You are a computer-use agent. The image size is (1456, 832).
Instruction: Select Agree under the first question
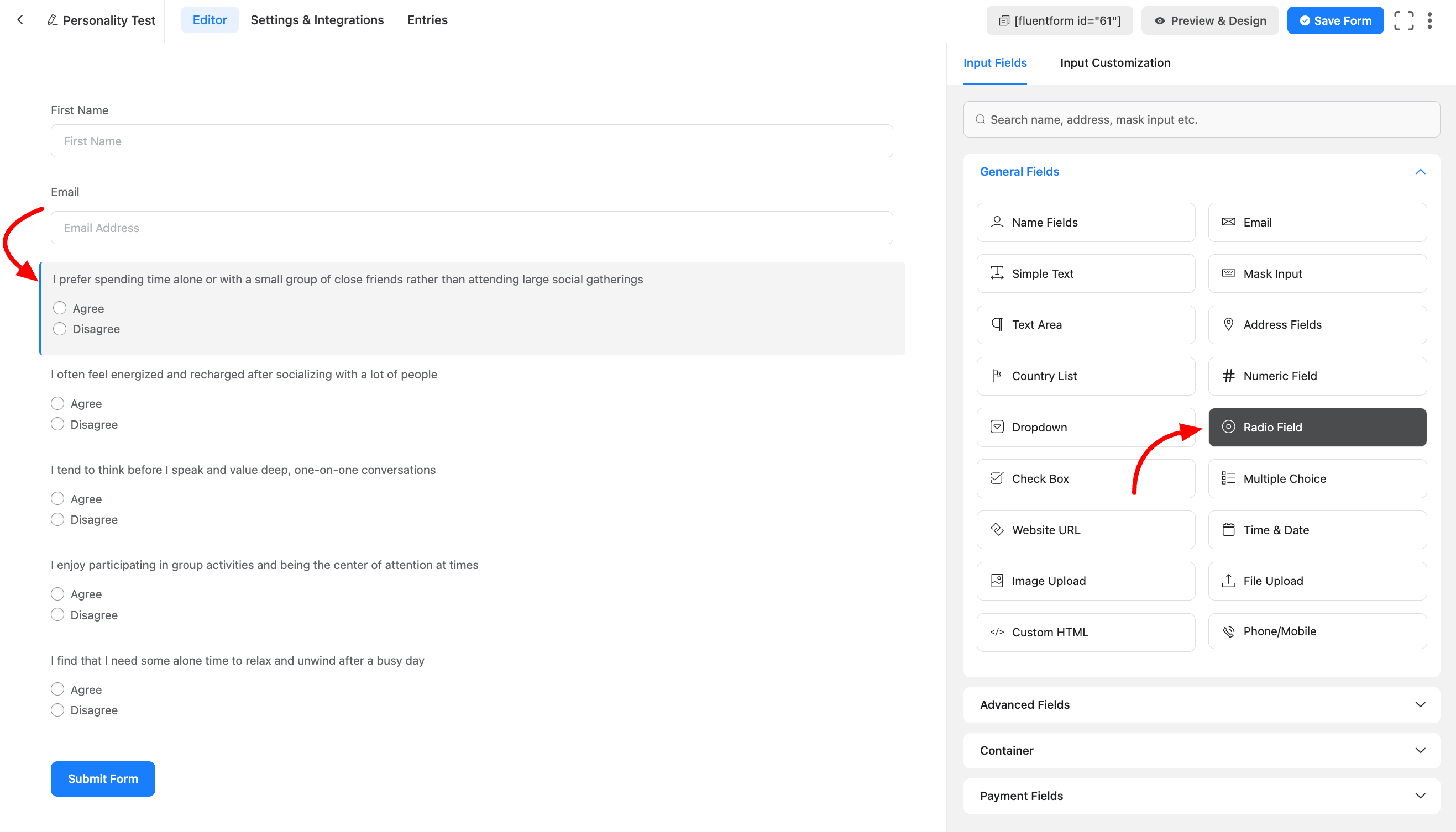tap(60, 308)
